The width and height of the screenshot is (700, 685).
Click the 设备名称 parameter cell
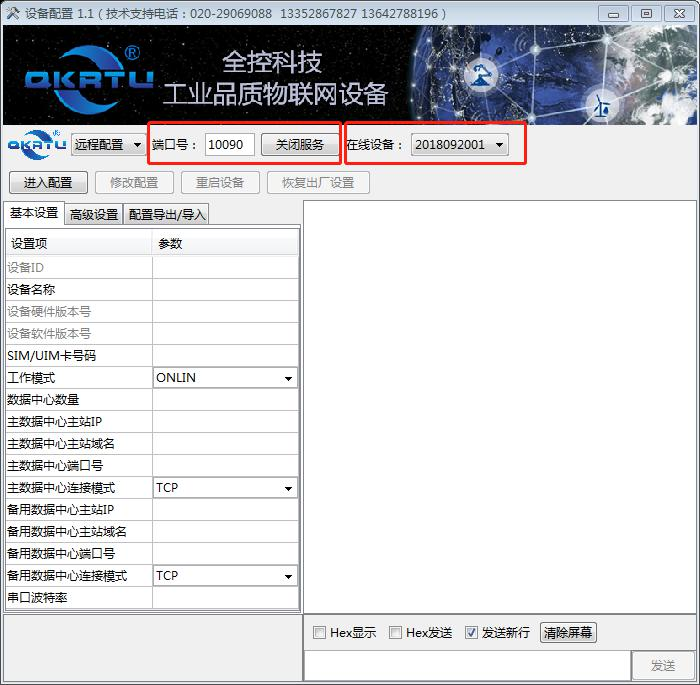[225, 290]
